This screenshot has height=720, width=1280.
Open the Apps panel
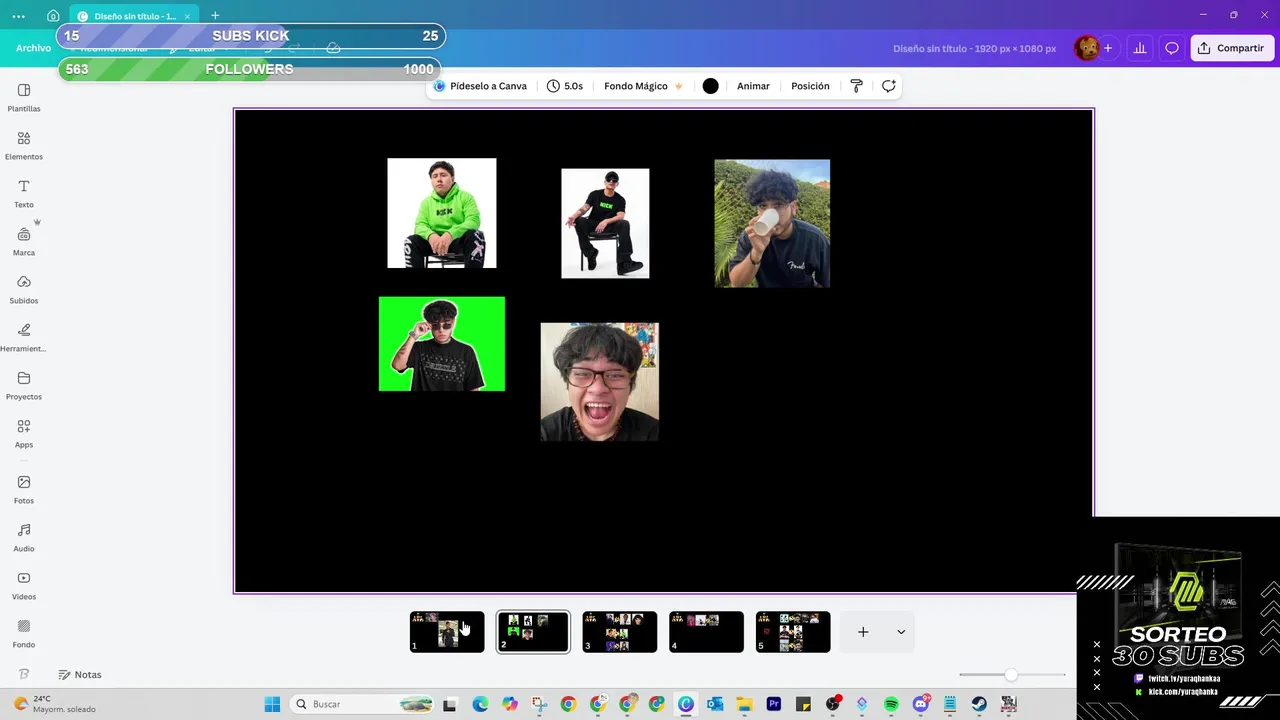tap(24, 433)
